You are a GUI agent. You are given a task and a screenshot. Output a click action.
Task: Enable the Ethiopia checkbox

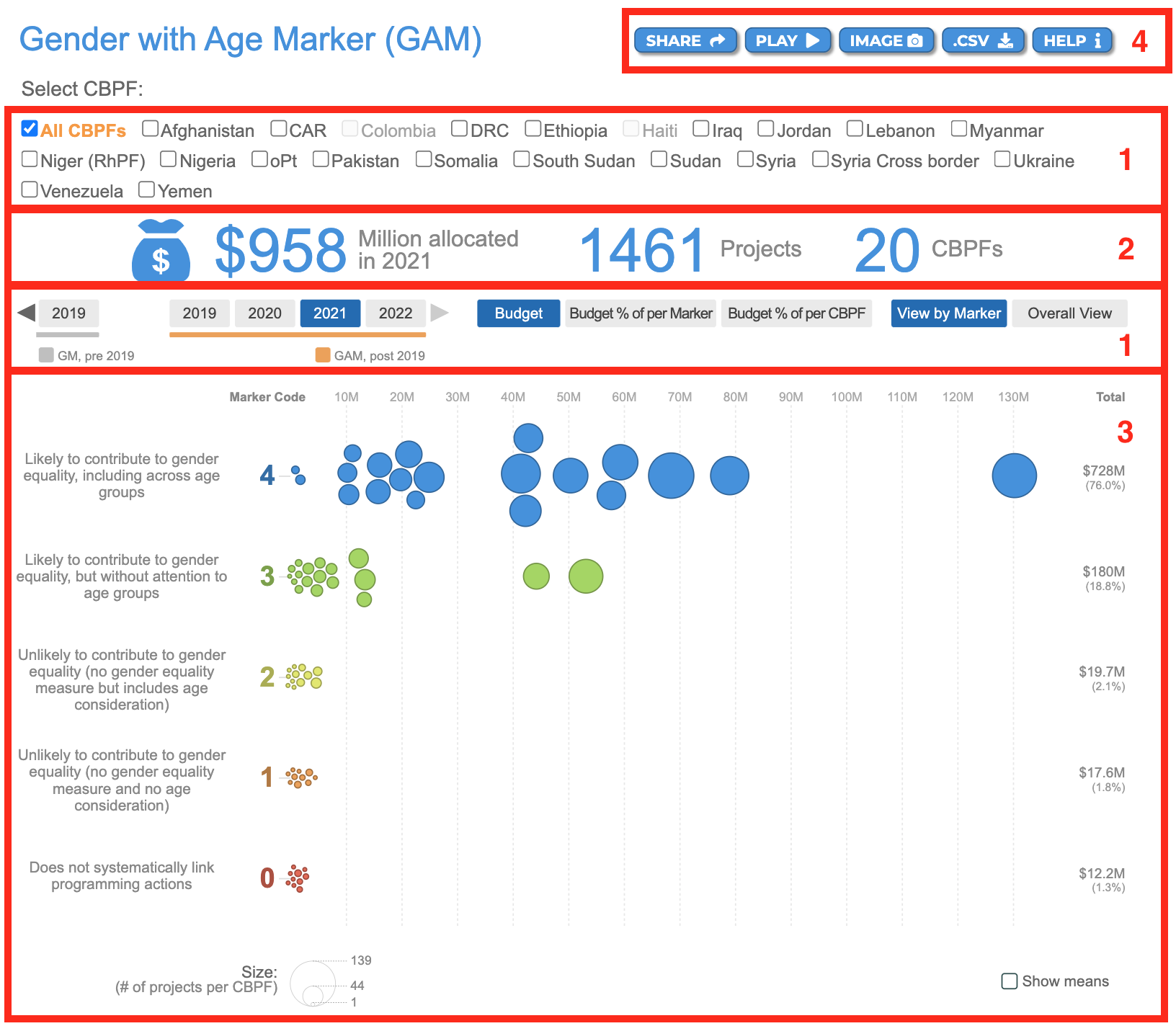[x=533, y=129]
